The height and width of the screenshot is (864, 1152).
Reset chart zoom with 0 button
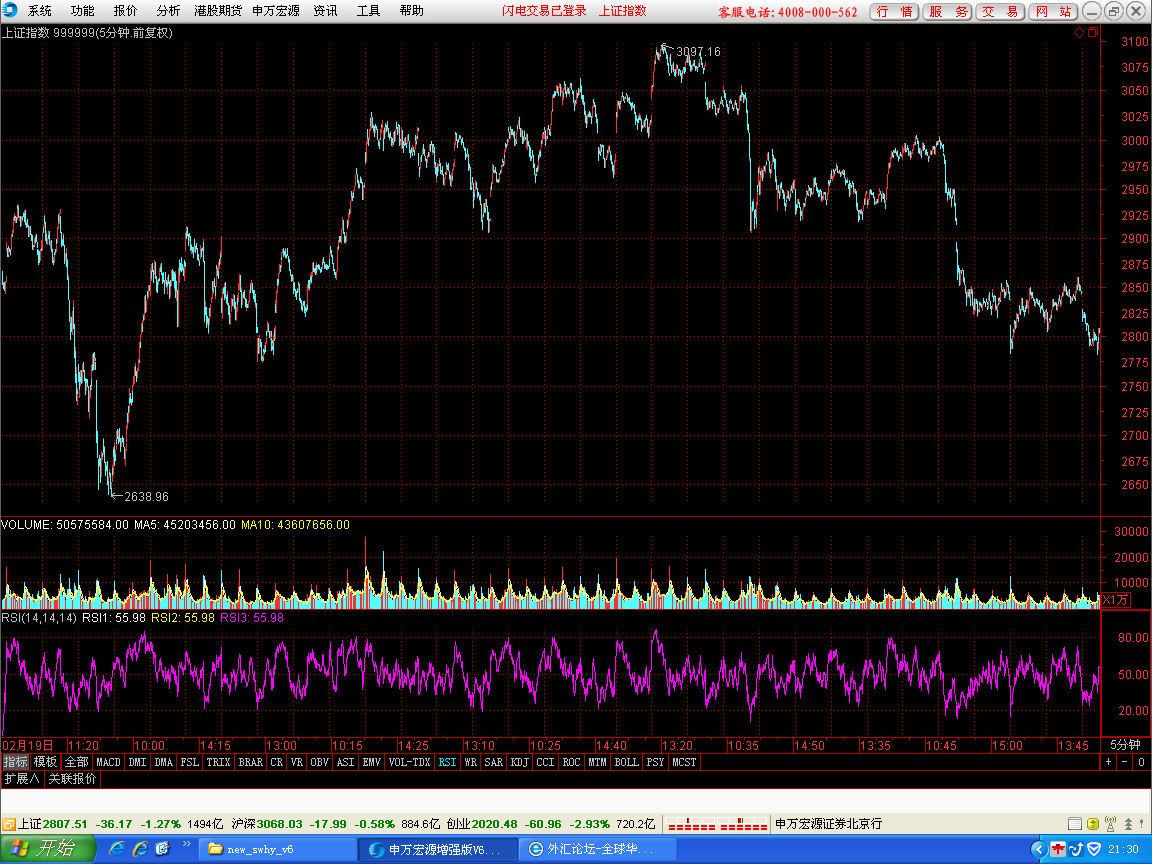[1141, 762]
